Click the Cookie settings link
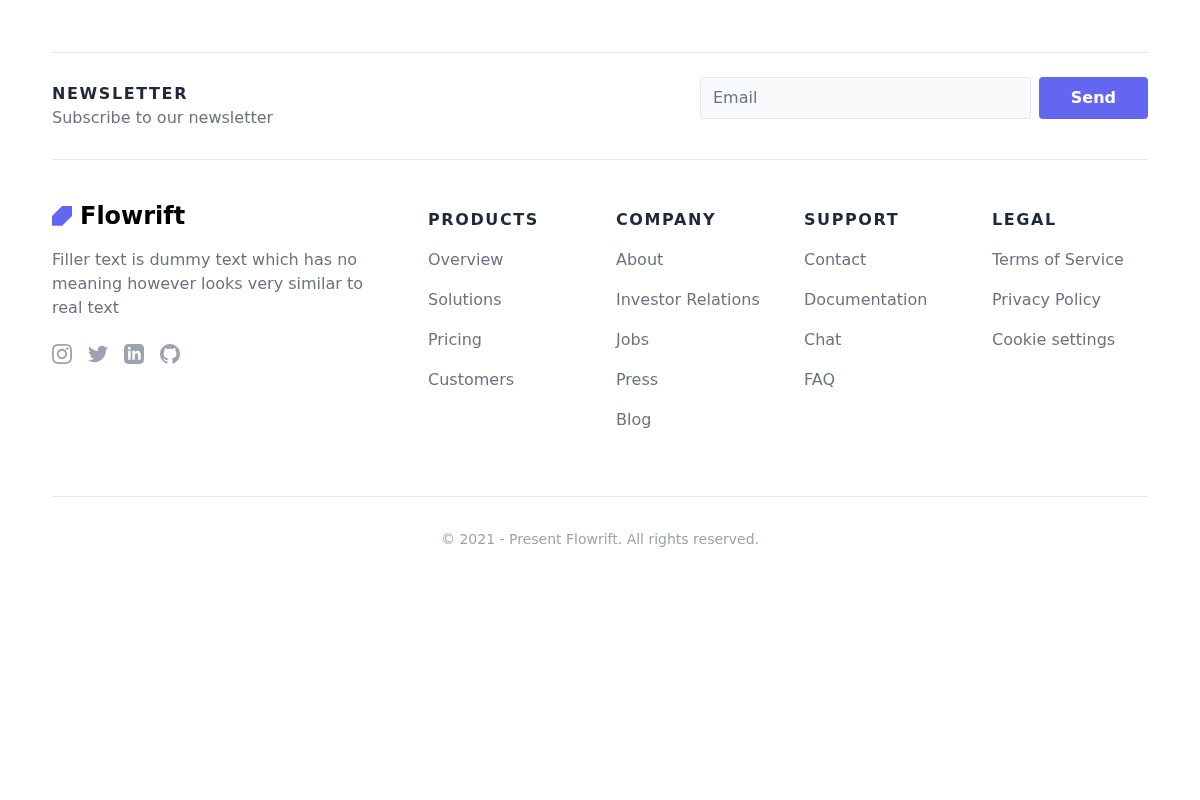The image size is (1200, 800). pos(1053,339)
